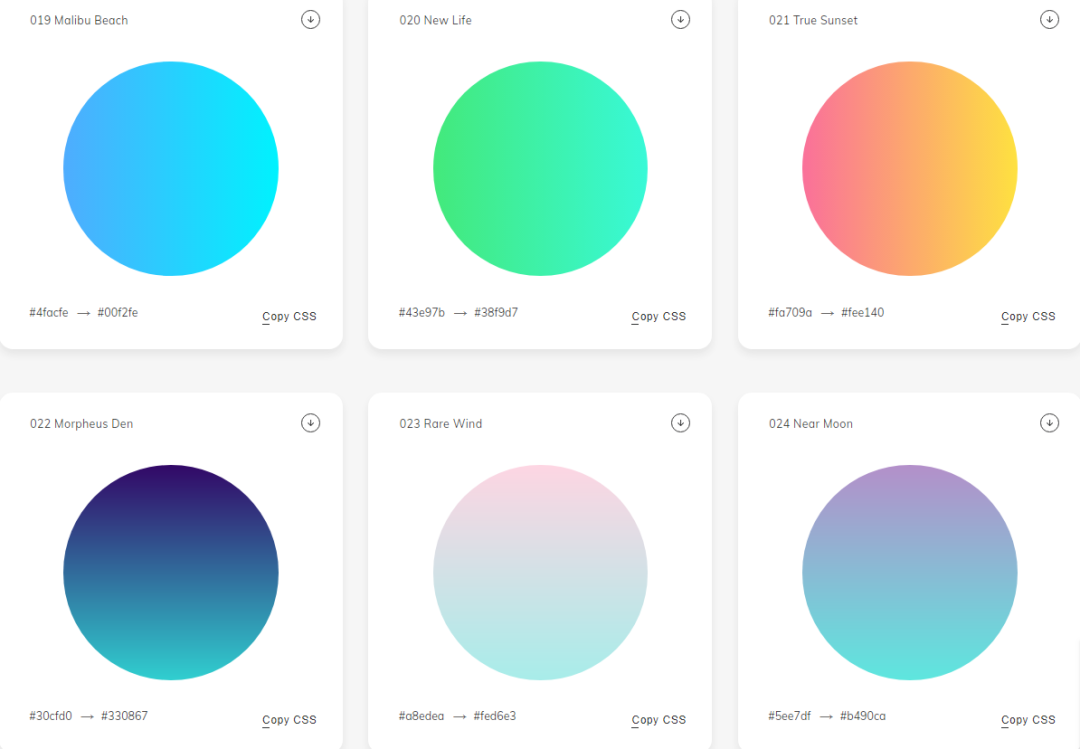Click the #fee140 color code
Screen dimensions: 1080x749
(862, 313)
